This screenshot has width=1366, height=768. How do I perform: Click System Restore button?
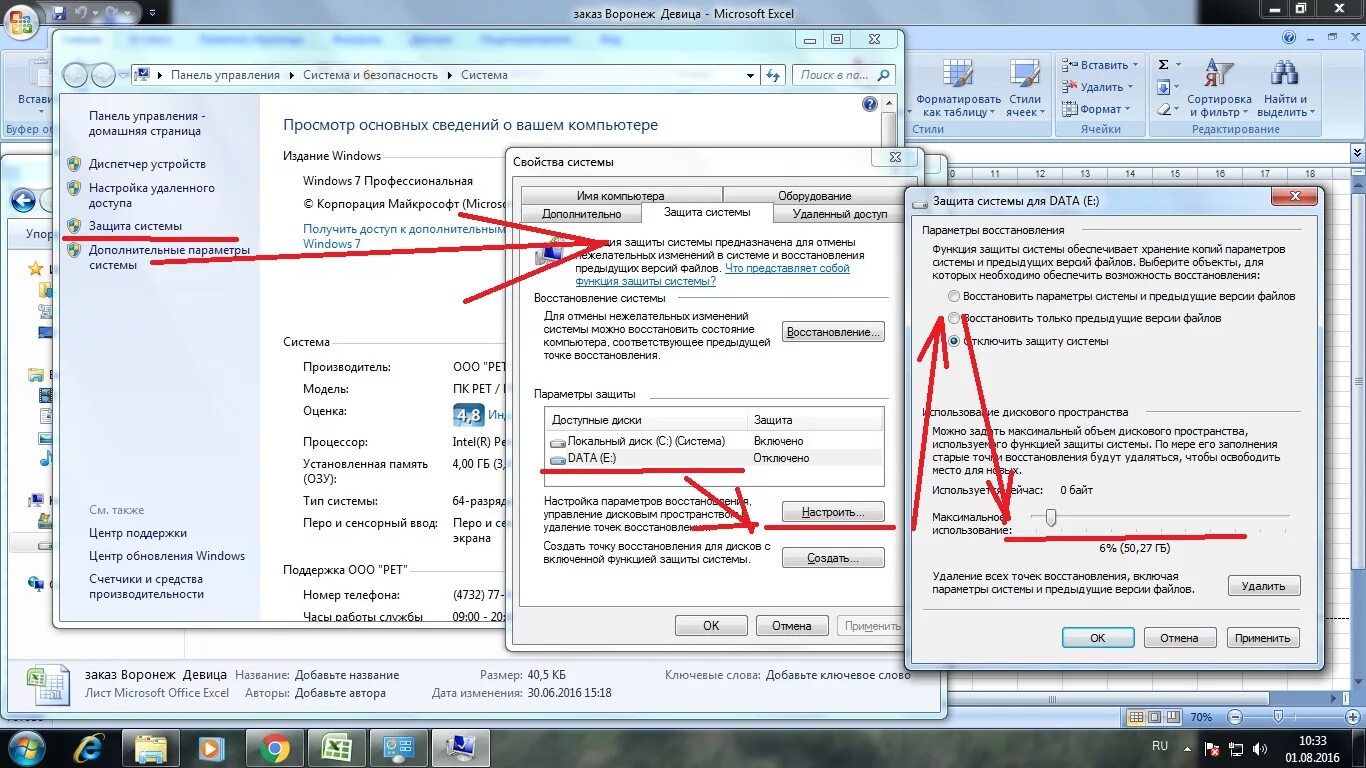coord(833,332)
